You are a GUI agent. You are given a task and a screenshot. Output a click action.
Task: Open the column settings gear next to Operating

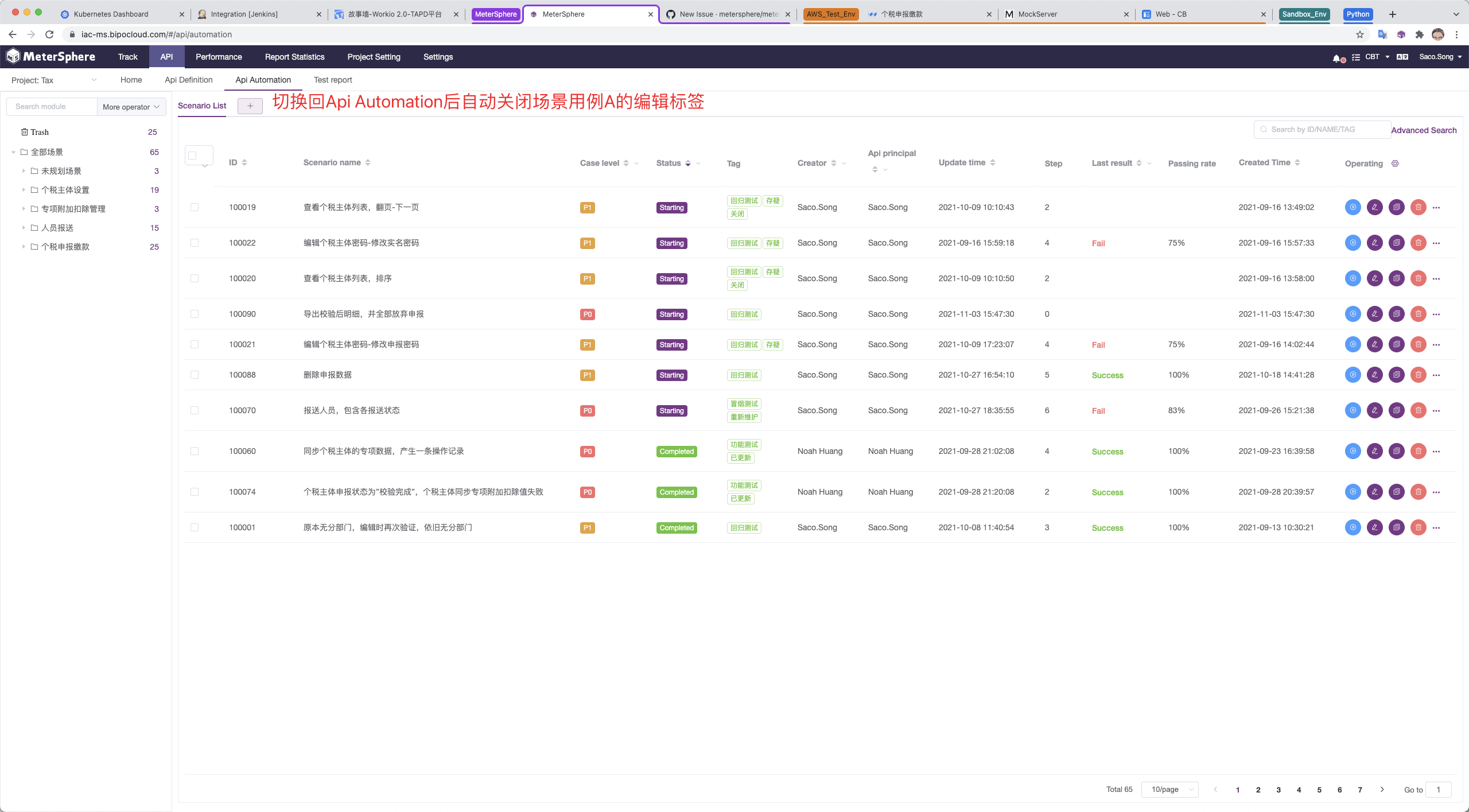pos(1395,164)
